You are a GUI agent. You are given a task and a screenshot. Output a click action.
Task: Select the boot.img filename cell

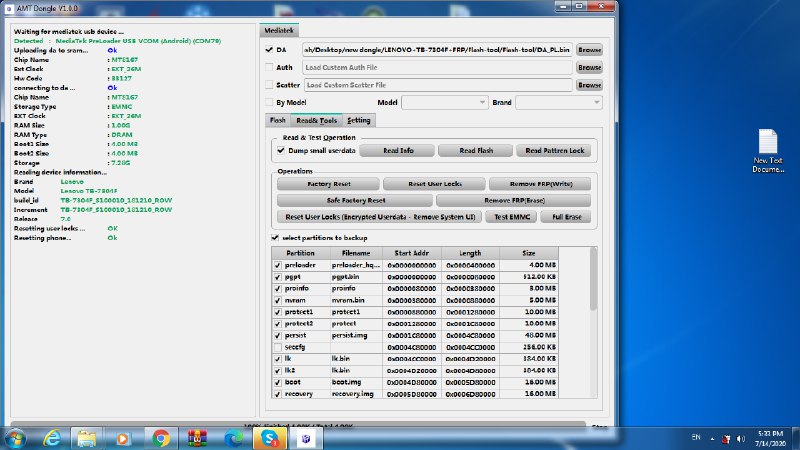coord(356,382)
